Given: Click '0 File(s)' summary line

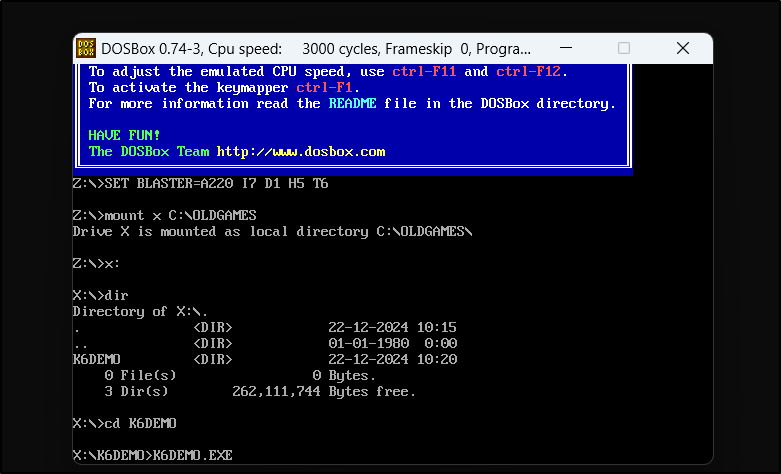Looking at the screenshot, I should [240, 375].
